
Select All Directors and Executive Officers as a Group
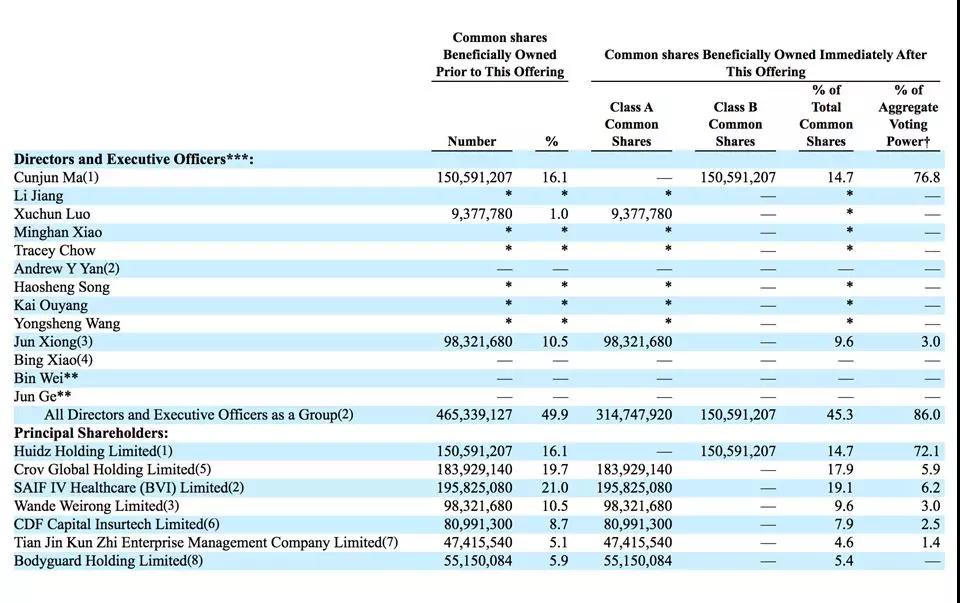[x=199, y=415]
